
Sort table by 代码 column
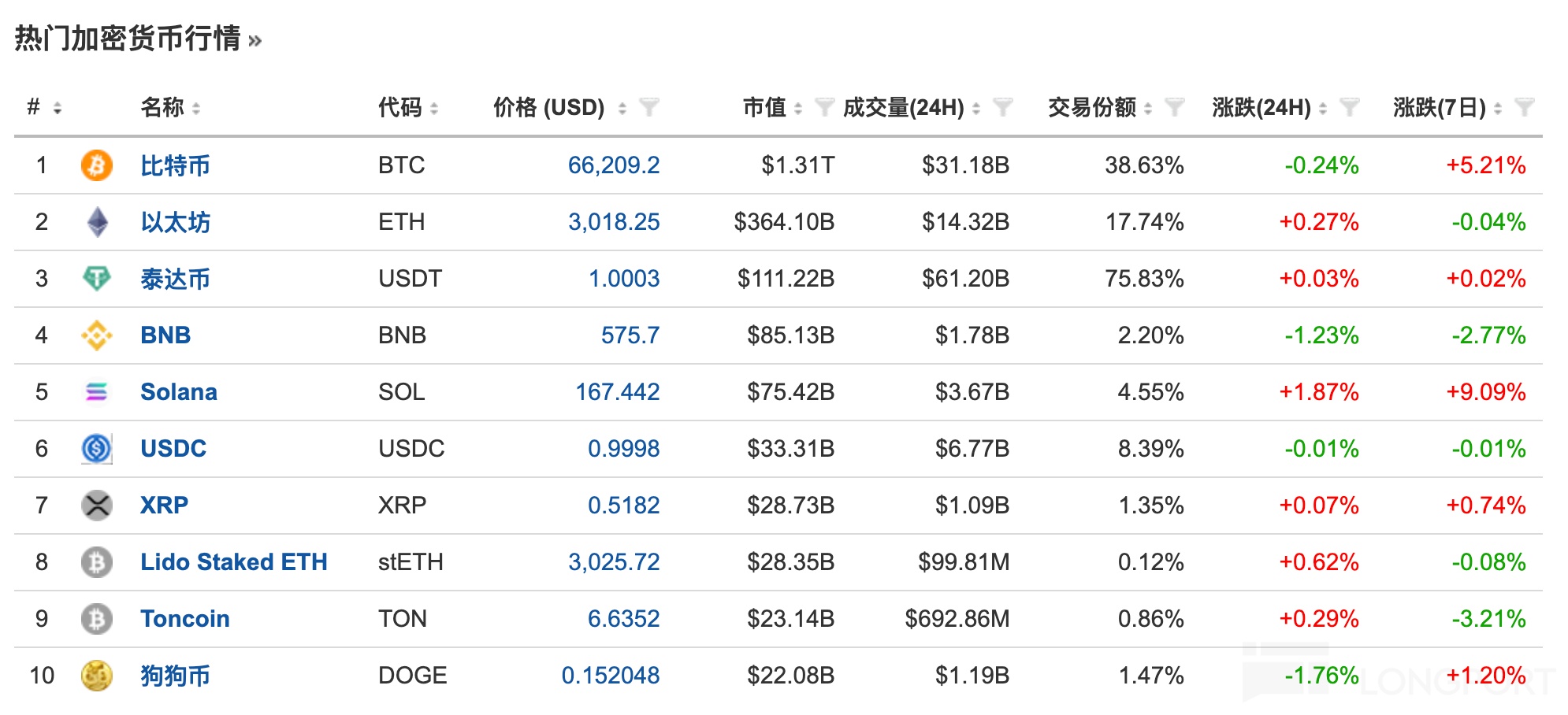coord(434,109)
